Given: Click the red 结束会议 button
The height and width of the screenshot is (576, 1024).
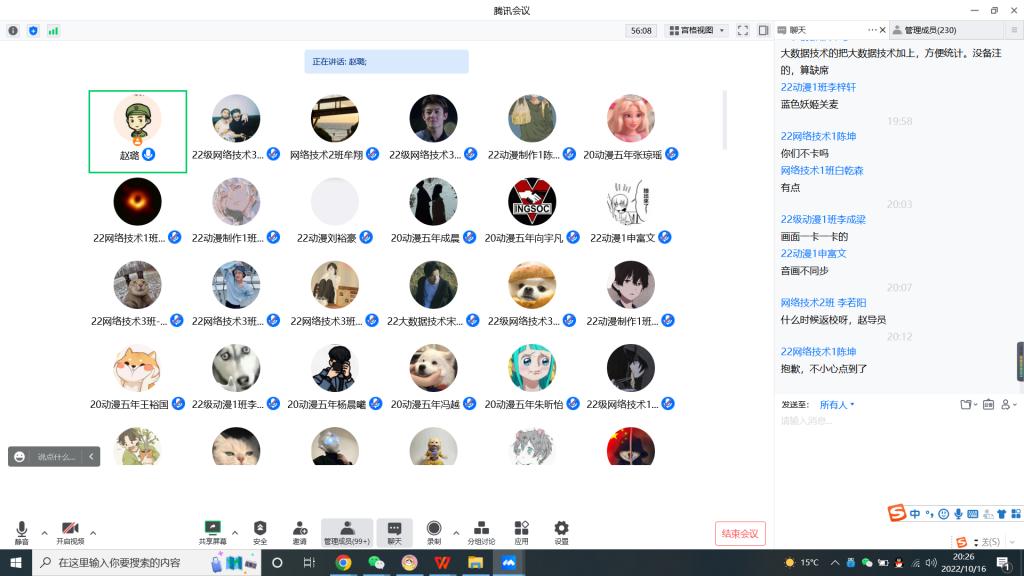Looking at the screenshot, I should [x=740, y=534].
